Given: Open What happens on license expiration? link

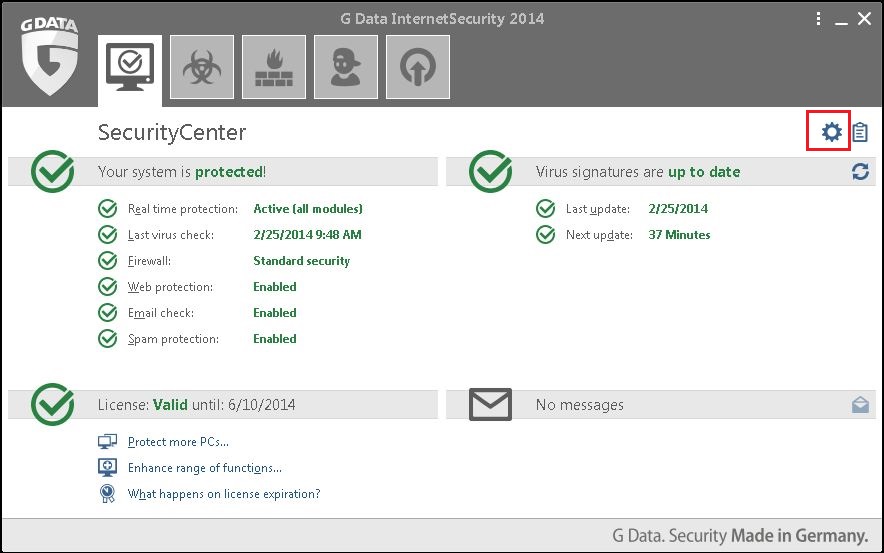Looking at the screenshot, I should click(224, 494).
